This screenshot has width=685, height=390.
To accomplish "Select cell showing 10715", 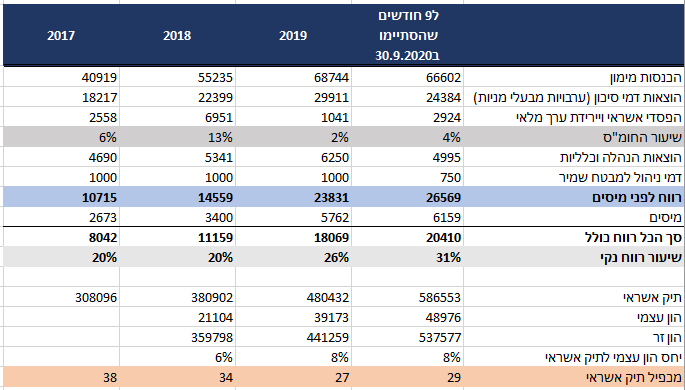I will (99, 198).
